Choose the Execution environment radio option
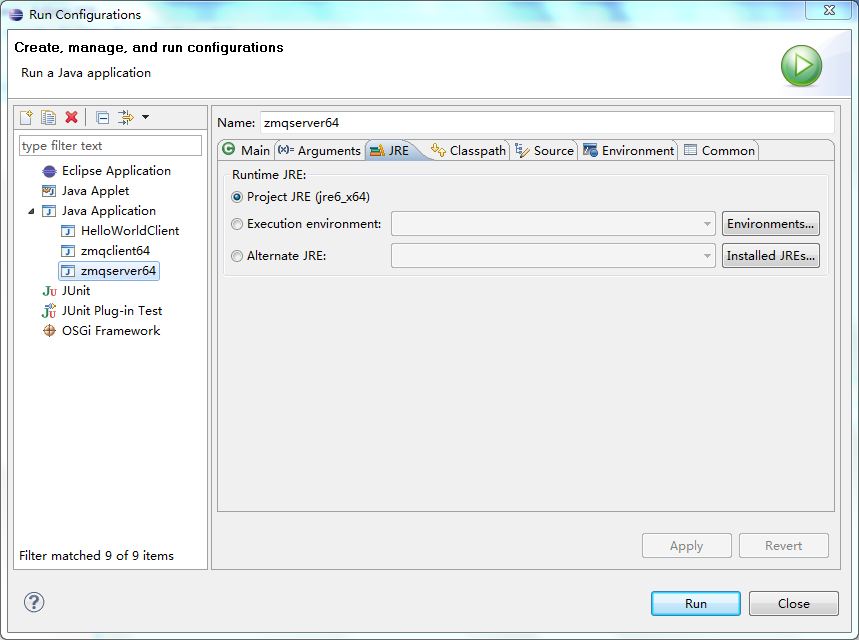The width and height of the screenshot is (859, 640). pos(237,224)
